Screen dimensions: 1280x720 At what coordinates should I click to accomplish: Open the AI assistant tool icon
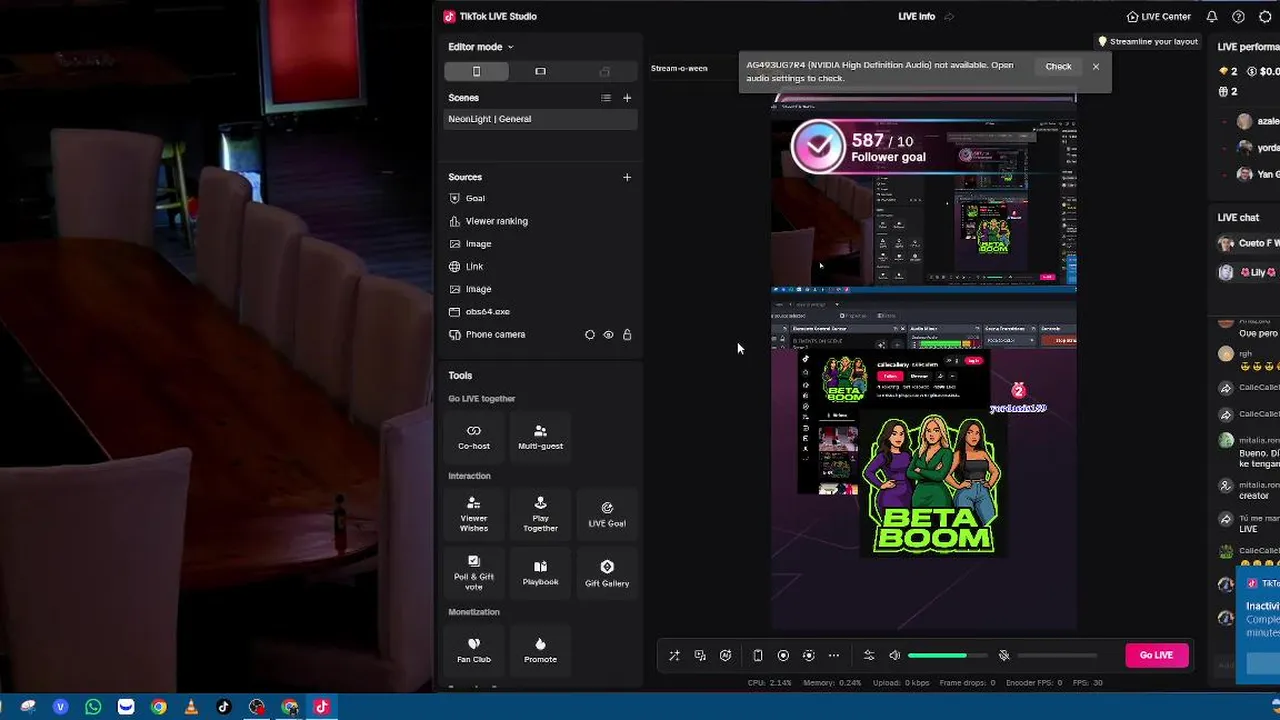point(726,656)
